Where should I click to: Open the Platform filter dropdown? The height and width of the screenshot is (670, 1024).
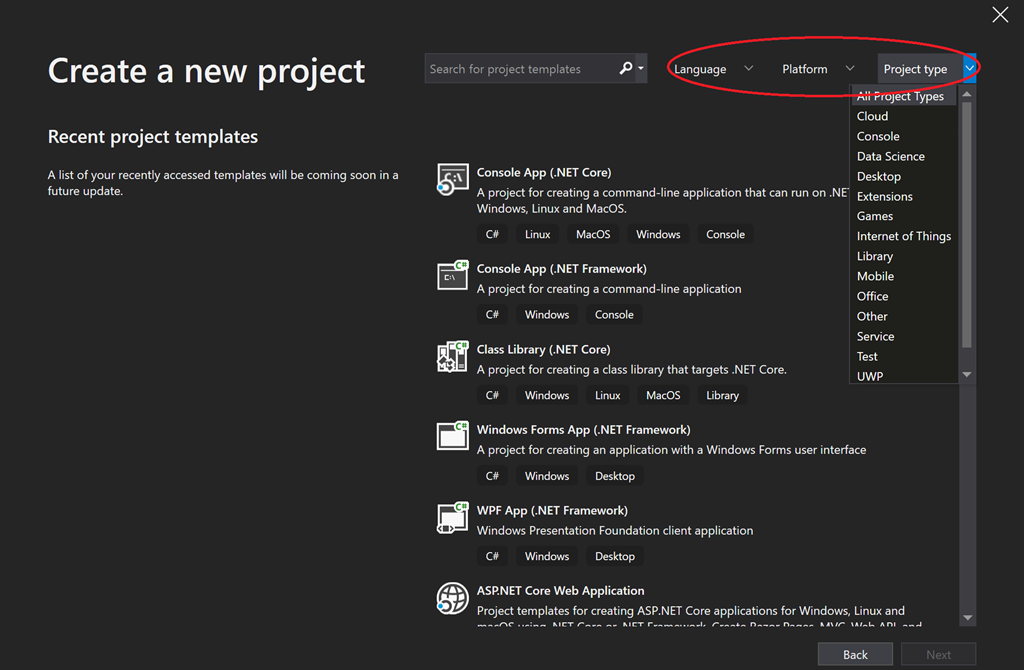pyautogui.click(x=818, y=69)
